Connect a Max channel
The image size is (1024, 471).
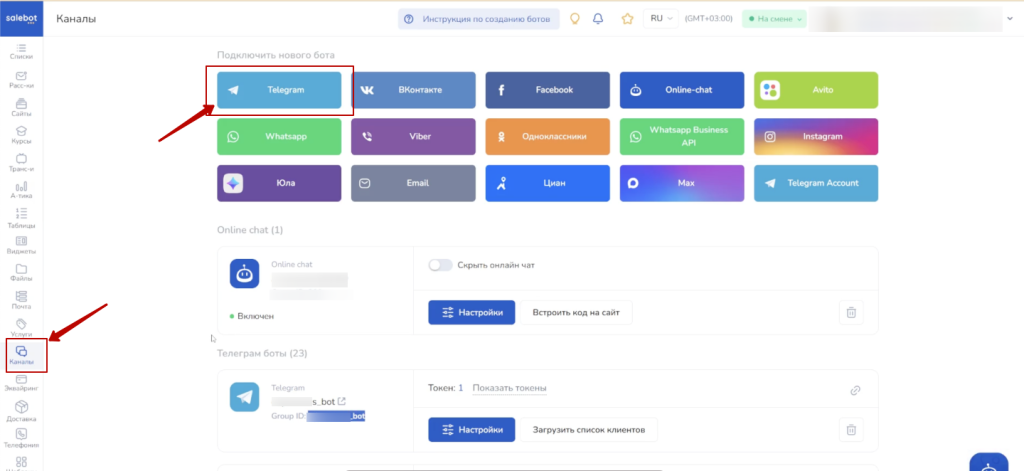(682, 183)
